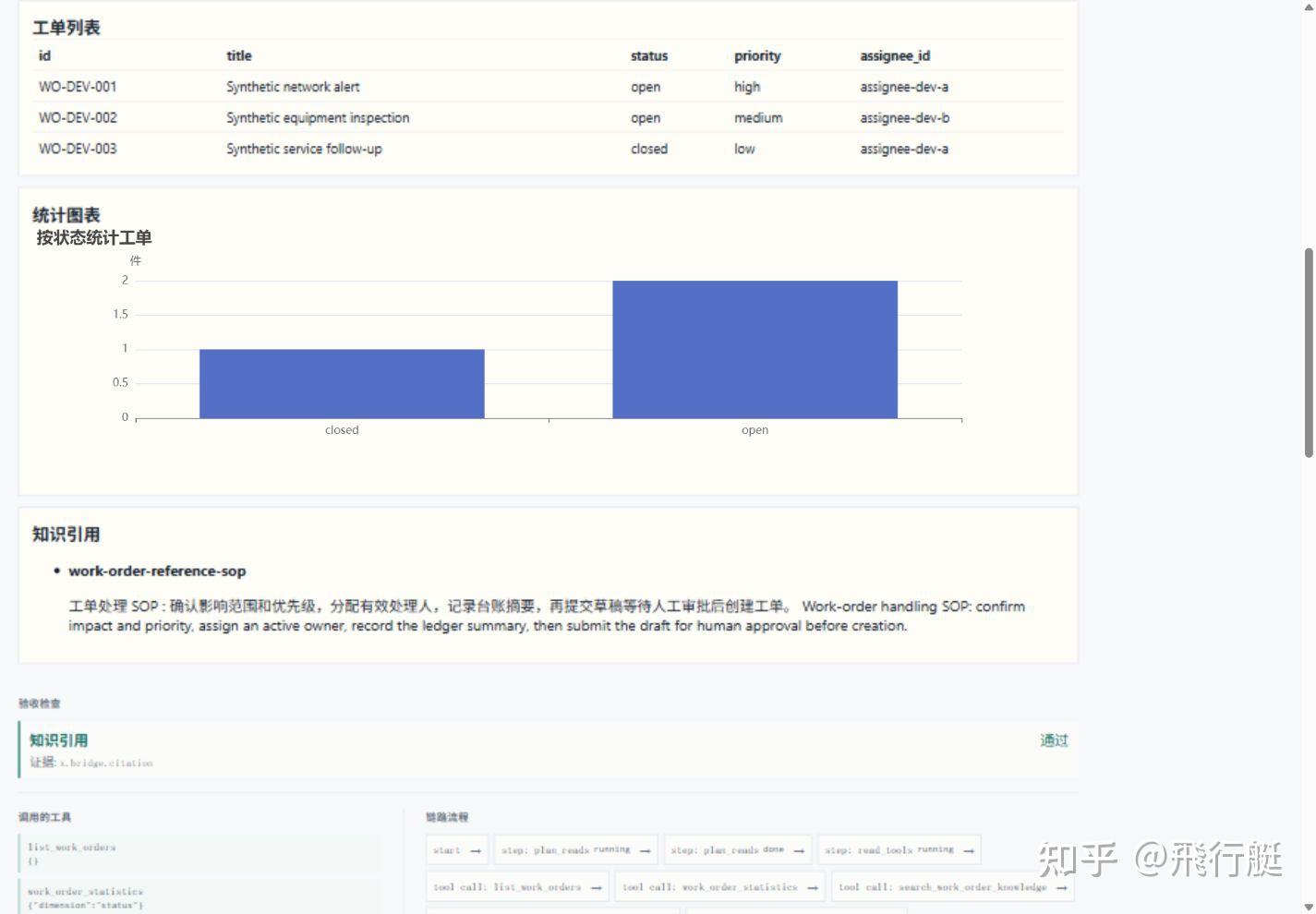Click the 'low' priority cell
The width and height of the screenshot is (1316, 914).
pyautogui.click(x=744, y=149)
